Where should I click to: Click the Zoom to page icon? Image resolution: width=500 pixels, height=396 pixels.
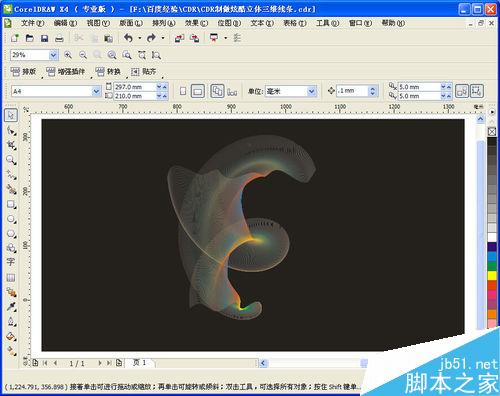[x=127, y=55]
